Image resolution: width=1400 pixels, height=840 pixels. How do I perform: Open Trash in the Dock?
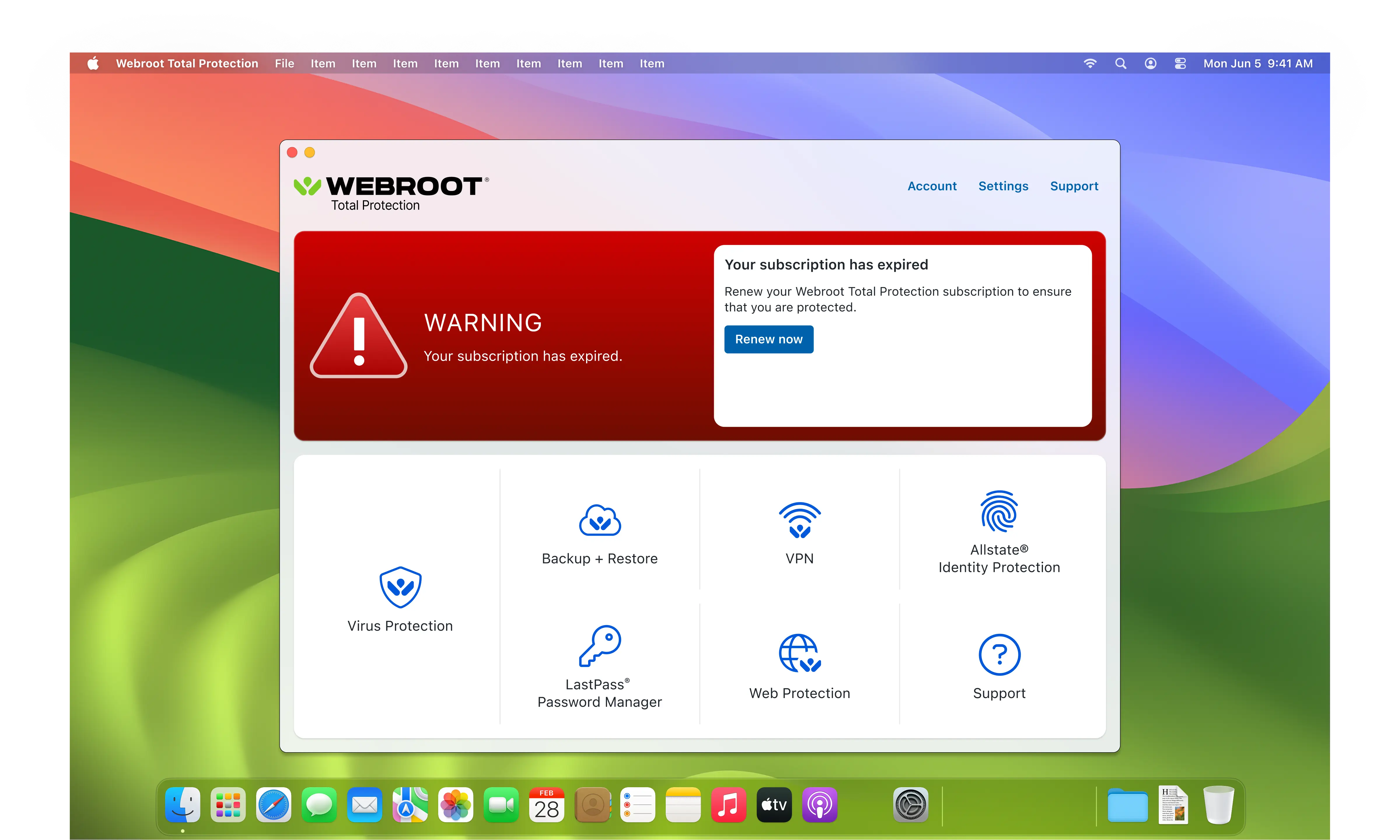(1219, 804)
